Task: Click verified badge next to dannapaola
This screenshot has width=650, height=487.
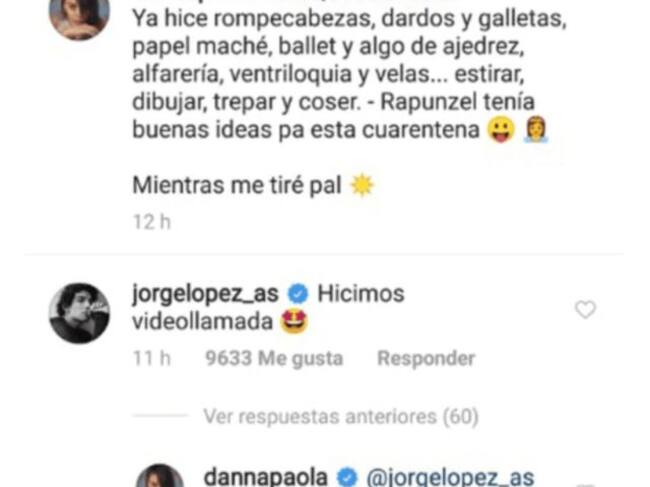Action: click(347, 477)
